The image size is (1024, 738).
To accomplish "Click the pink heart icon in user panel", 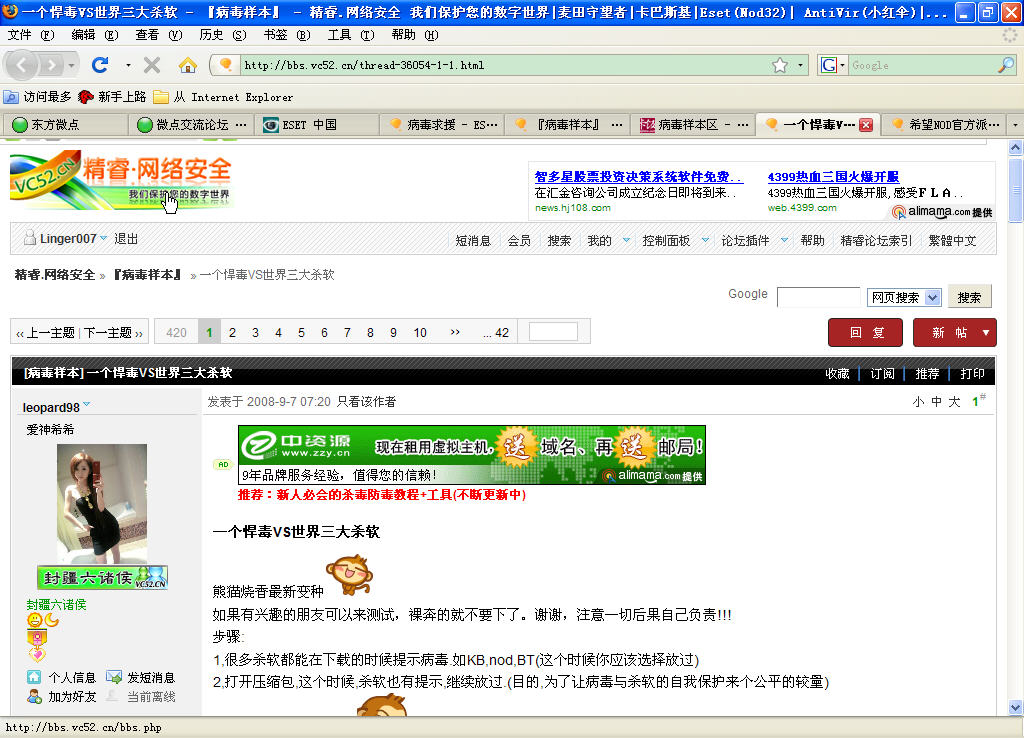I will click(37, 653).
